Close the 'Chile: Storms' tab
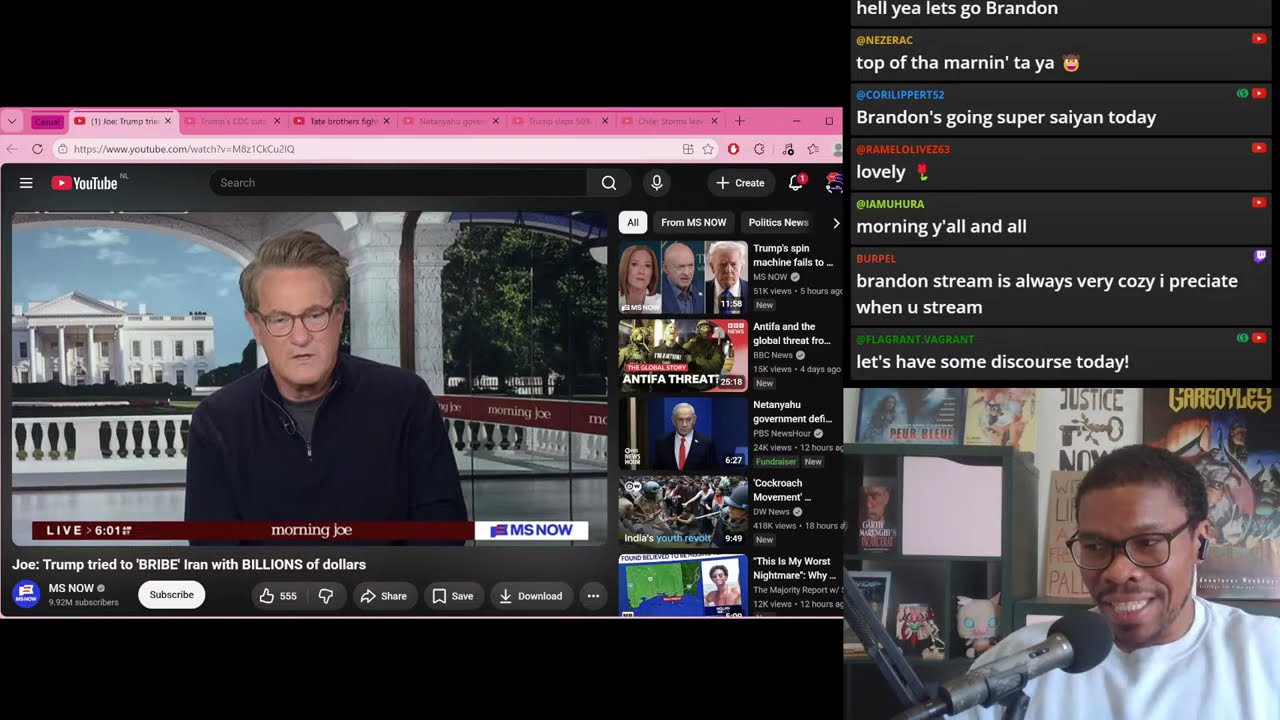The width and height of the screenshot is (1280, 720). [x=714, y=121]
